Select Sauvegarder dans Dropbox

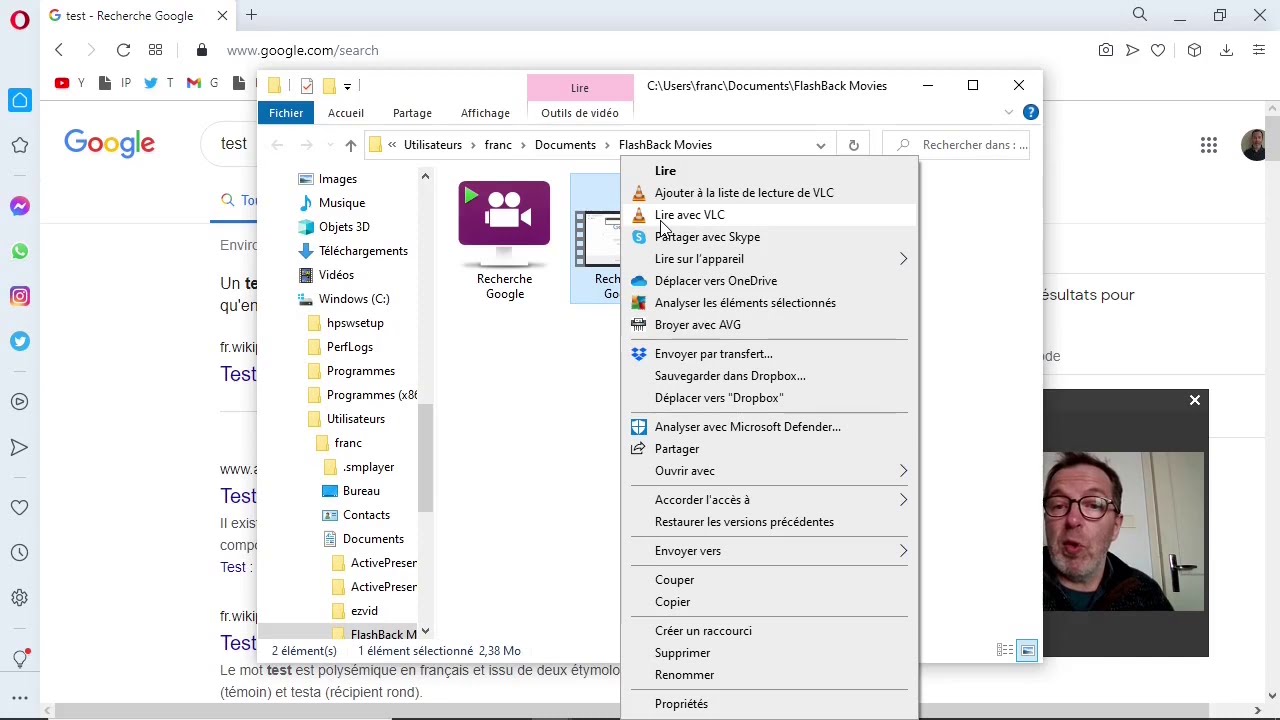(x=768, y=376)
